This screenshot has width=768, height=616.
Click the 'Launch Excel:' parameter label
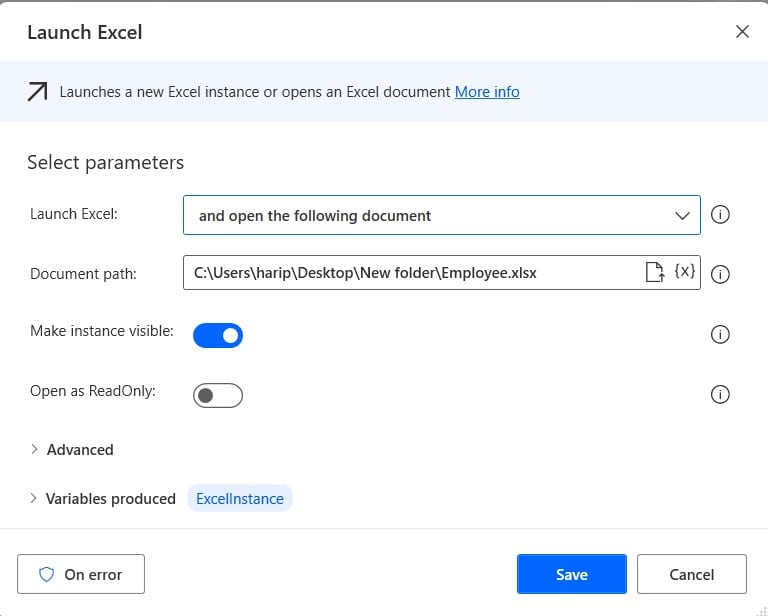[74, 214]
